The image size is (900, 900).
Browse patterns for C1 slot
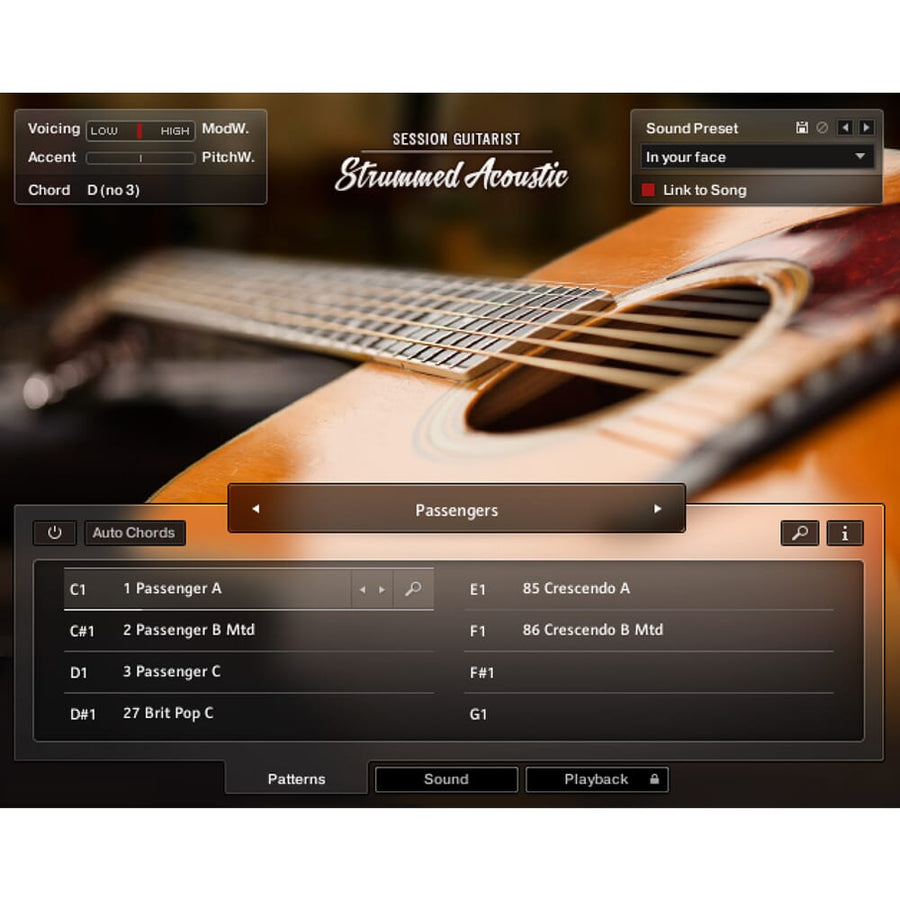(x=413, y=589)
